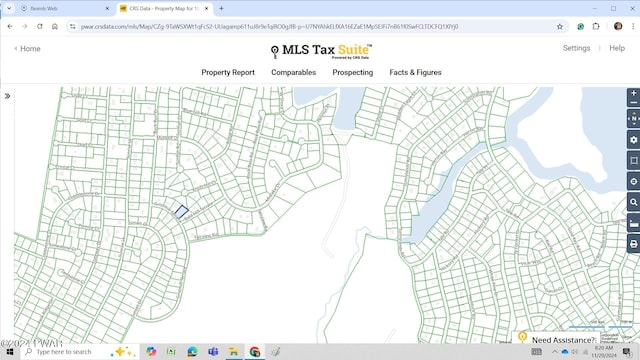The height and width of the screenshot is (360, 640).
Task: Open the Settings link
Action: 576,48
